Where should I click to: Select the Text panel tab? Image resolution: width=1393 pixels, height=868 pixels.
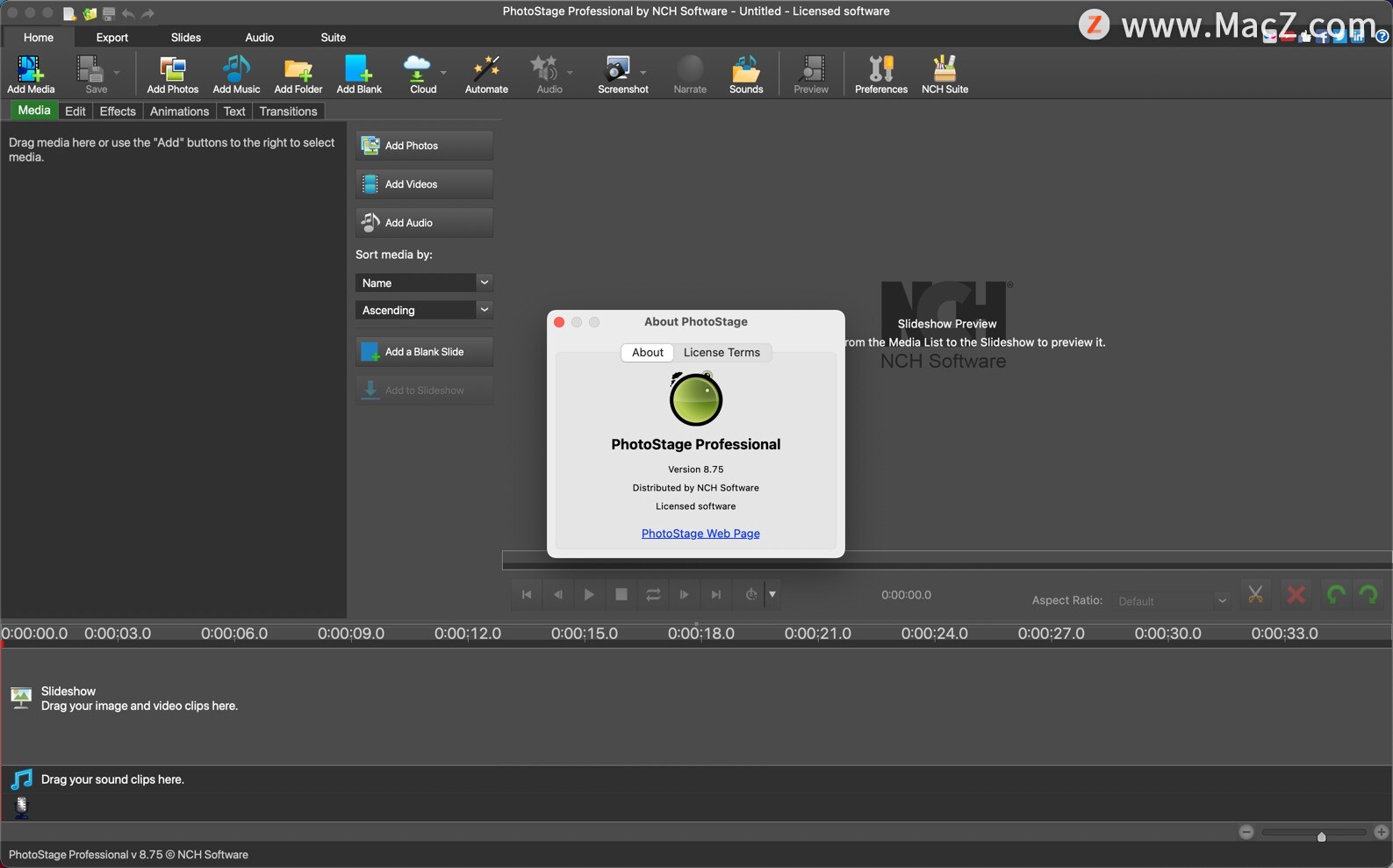[x=234, y=111]
